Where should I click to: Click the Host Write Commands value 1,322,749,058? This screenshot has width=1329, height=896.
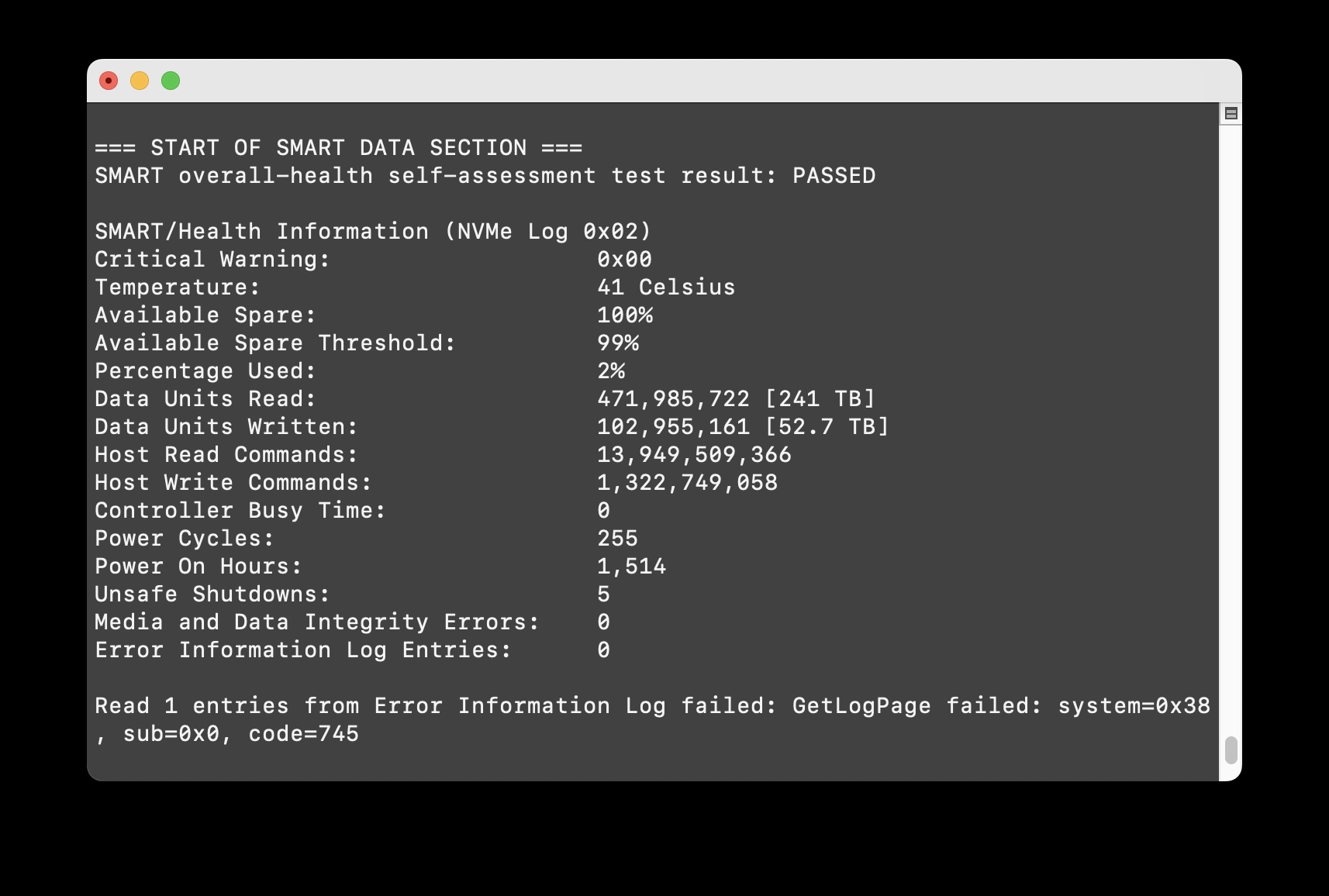click(x=687, y=483)
